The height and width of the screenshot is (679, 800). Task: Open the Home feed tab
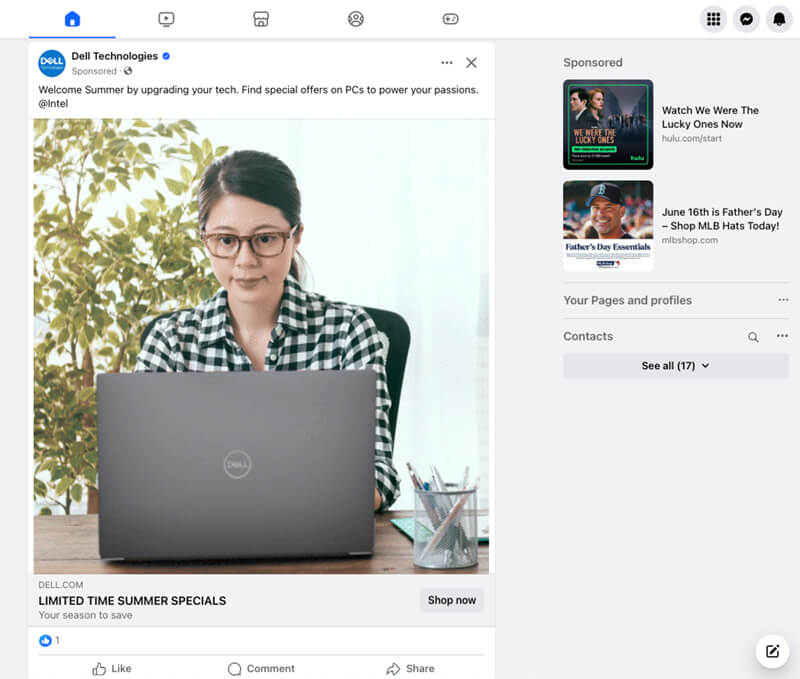point(72,19)
